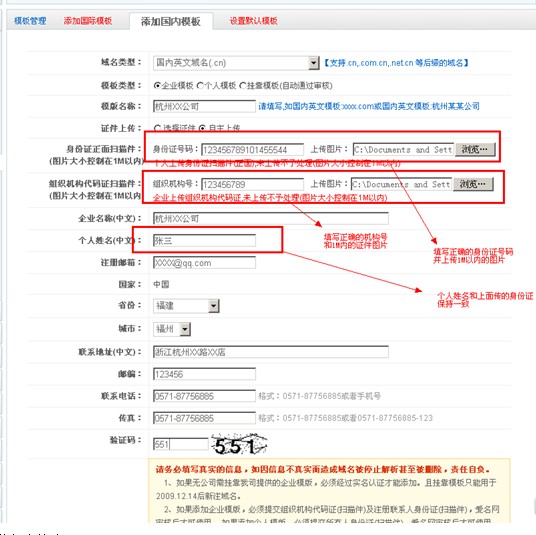This screenshot has width=536, height=535.
Task: Click the 个人姓名 field containing 张三
Action: click(x=204, y=240)
